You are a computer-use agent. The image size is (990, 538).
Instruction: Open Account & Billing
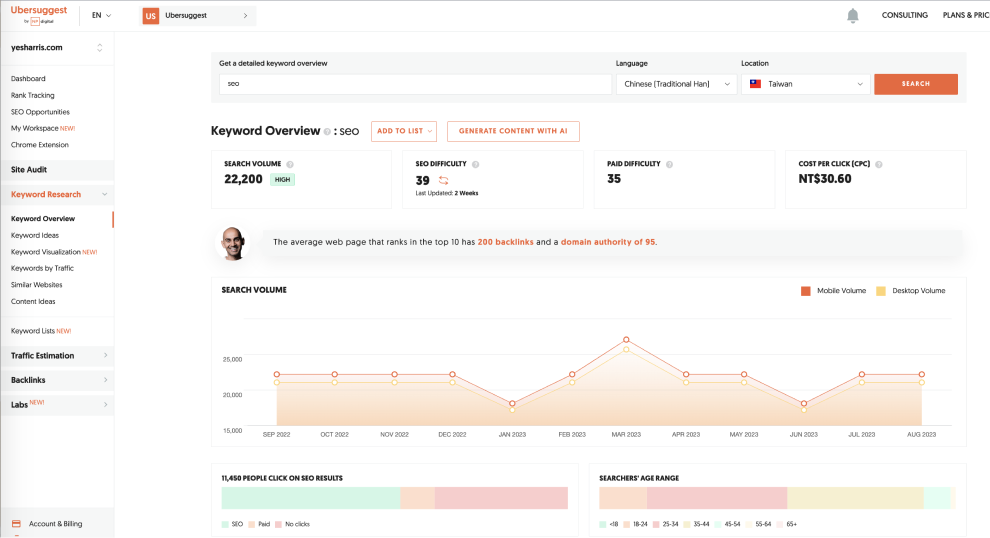tap(56, 523)
